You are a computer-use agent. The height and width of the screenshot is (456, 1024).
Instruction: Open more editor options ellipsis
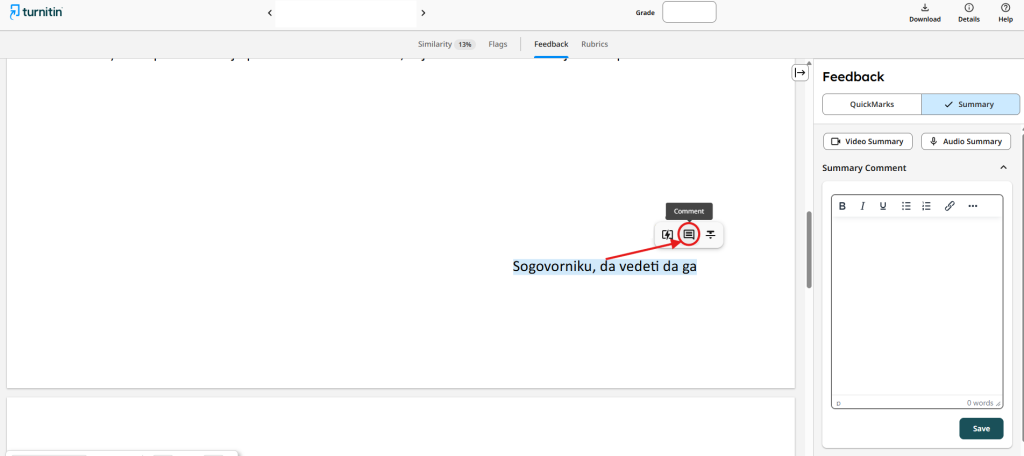point(972,206)
